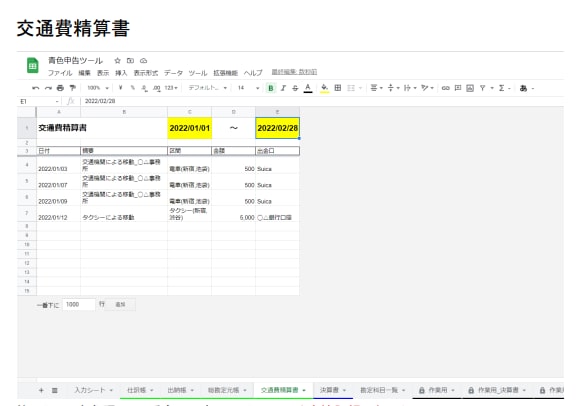The height and width of the screenshot is (406, 587).
Task: Decrease decimal places
Action: (144, 88)
